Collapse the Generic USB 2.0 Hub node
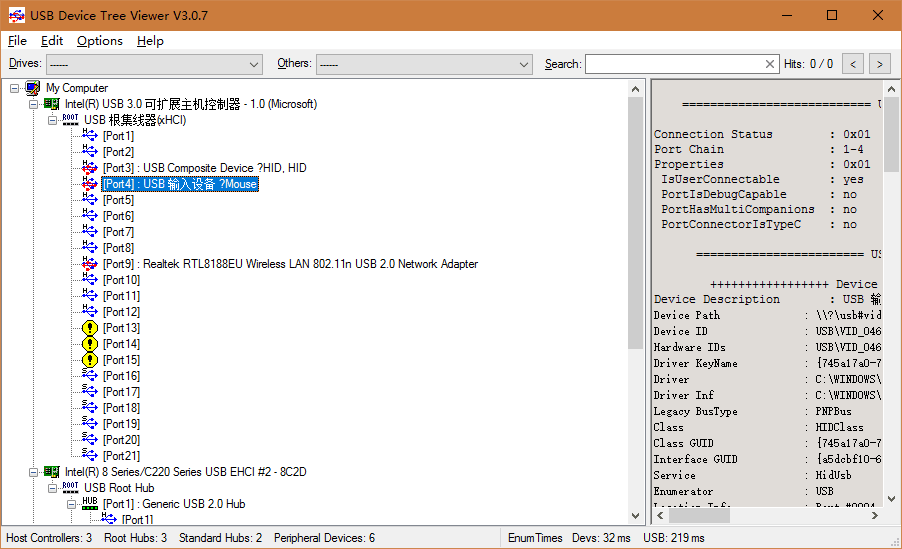902x549 pixels. pyautogui.click(x=71, y=504)
